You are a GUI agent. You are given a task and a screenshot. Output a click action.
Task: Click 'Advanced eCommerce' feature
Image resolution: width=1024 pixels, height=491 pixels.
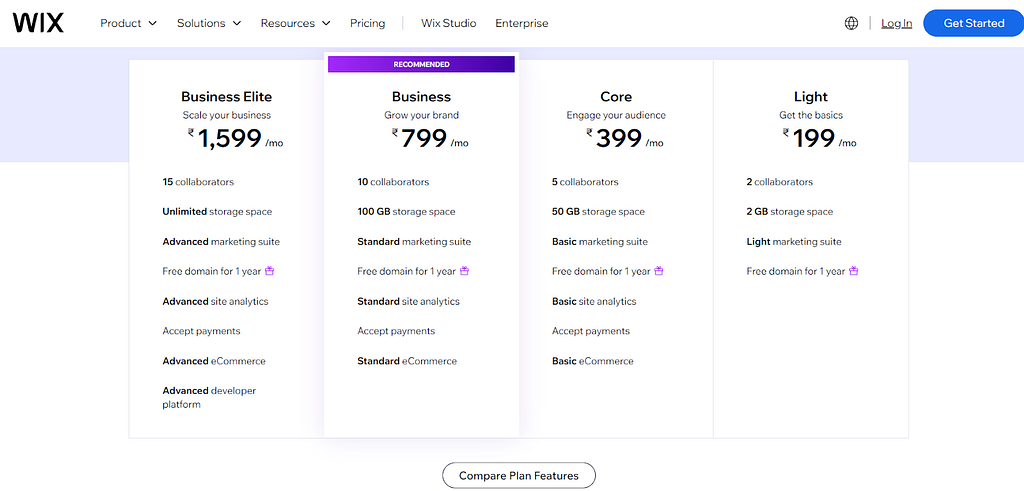point(214,361)
